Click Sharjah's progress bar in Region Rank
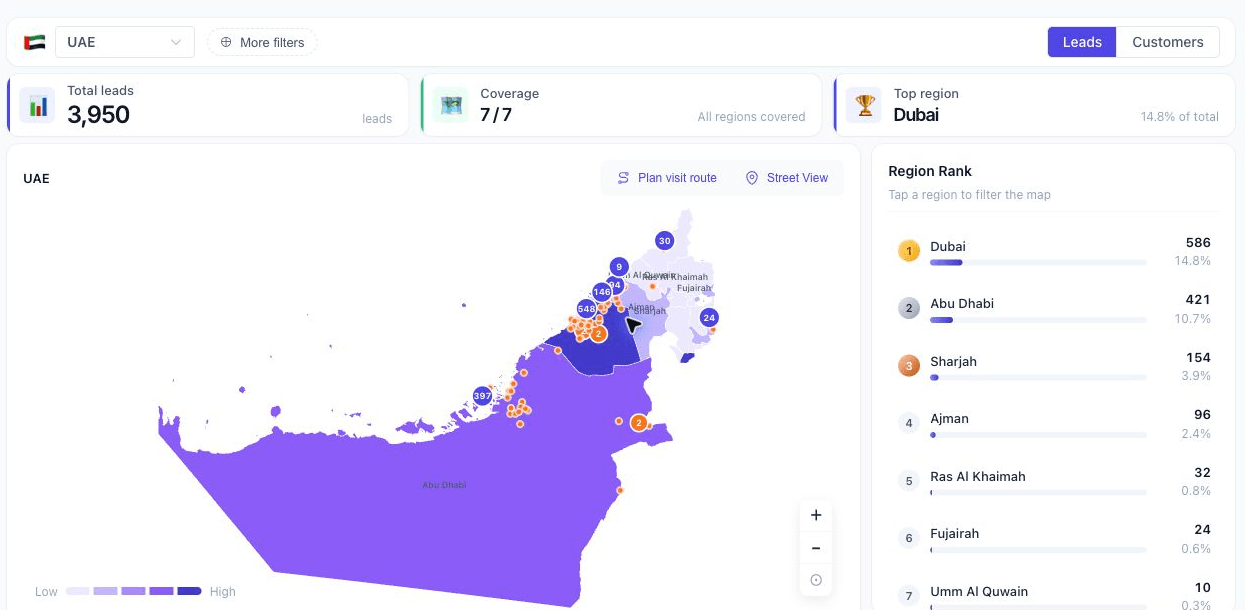This screenshot has height=610, width=1245. [1038, 378]
